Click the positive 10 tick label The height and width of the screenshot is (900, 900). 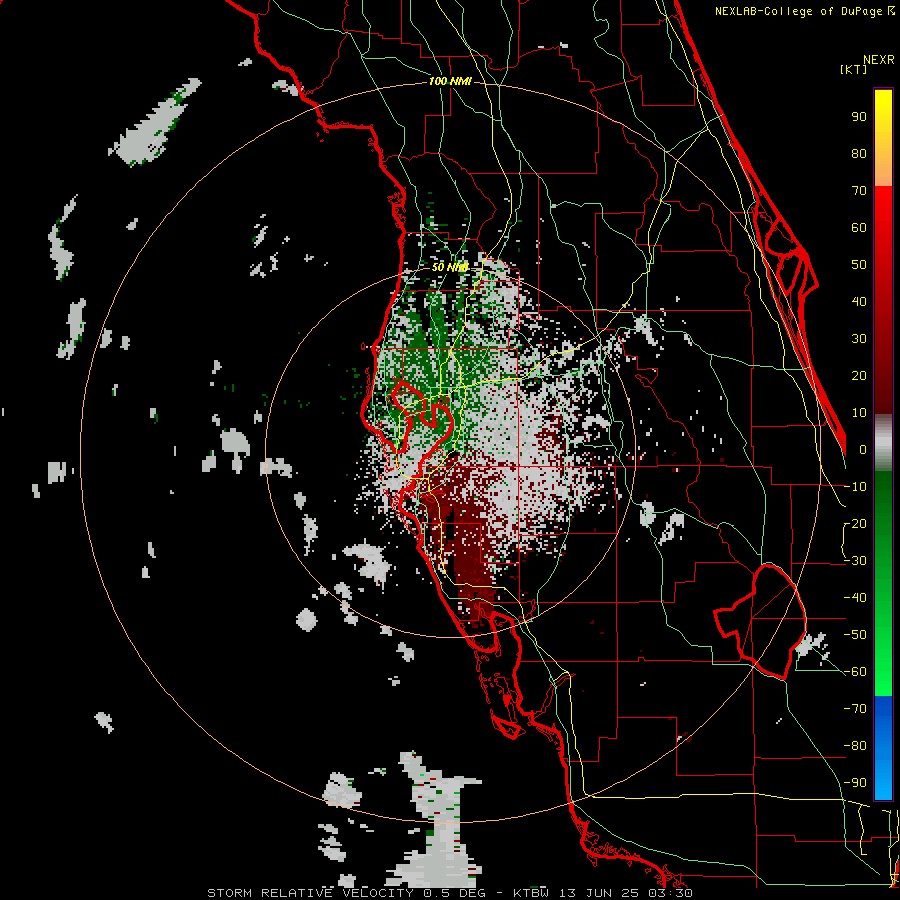[859, 413]
